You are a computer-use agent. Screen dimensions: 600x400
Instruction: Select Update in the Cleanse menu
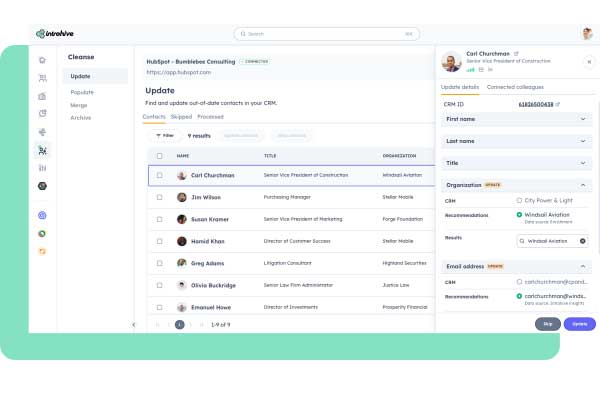point(95,76)
